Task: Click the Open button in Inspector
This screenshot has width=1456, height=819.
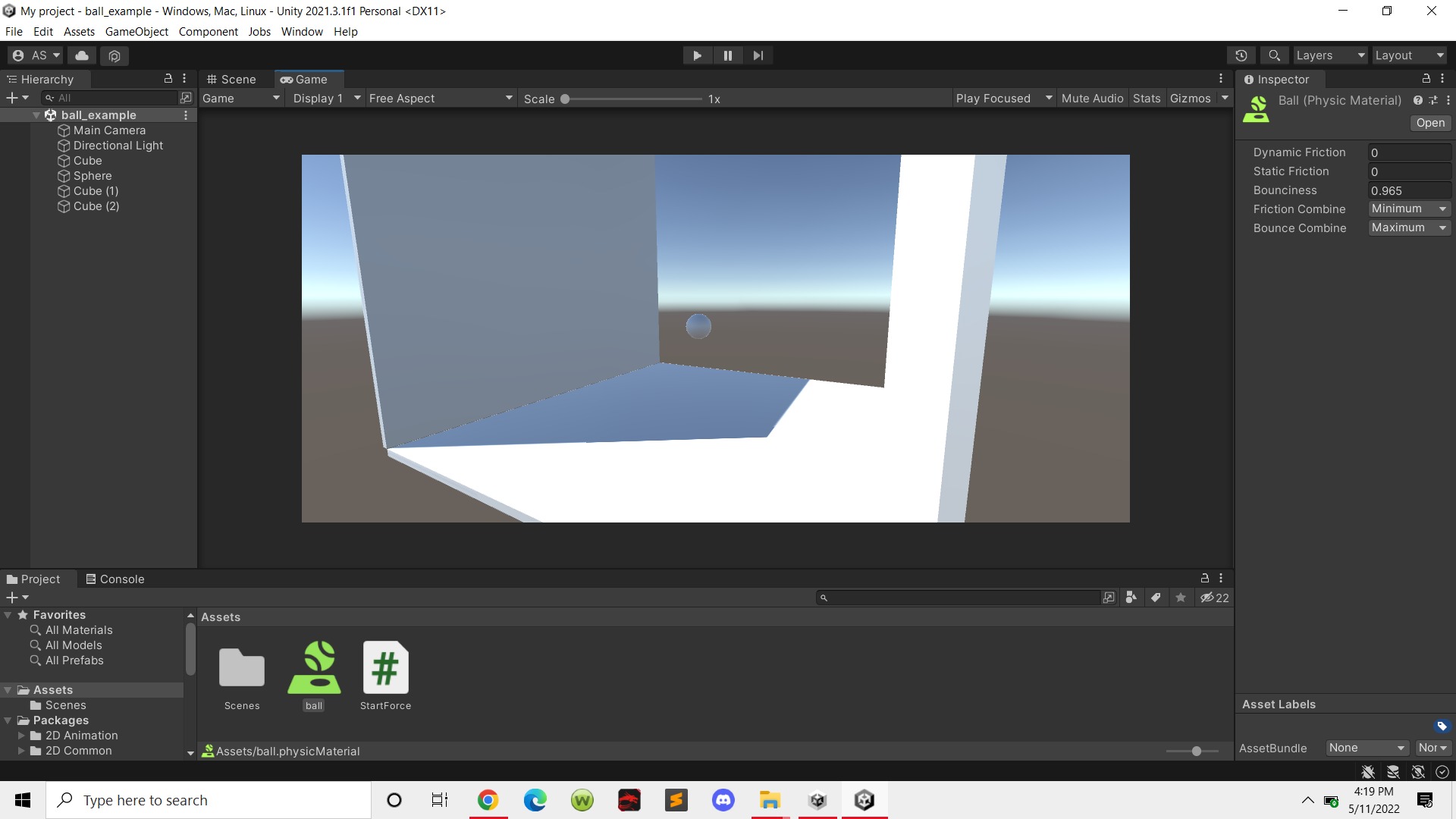Action: pyautogui.click(x=1430, y=123)
